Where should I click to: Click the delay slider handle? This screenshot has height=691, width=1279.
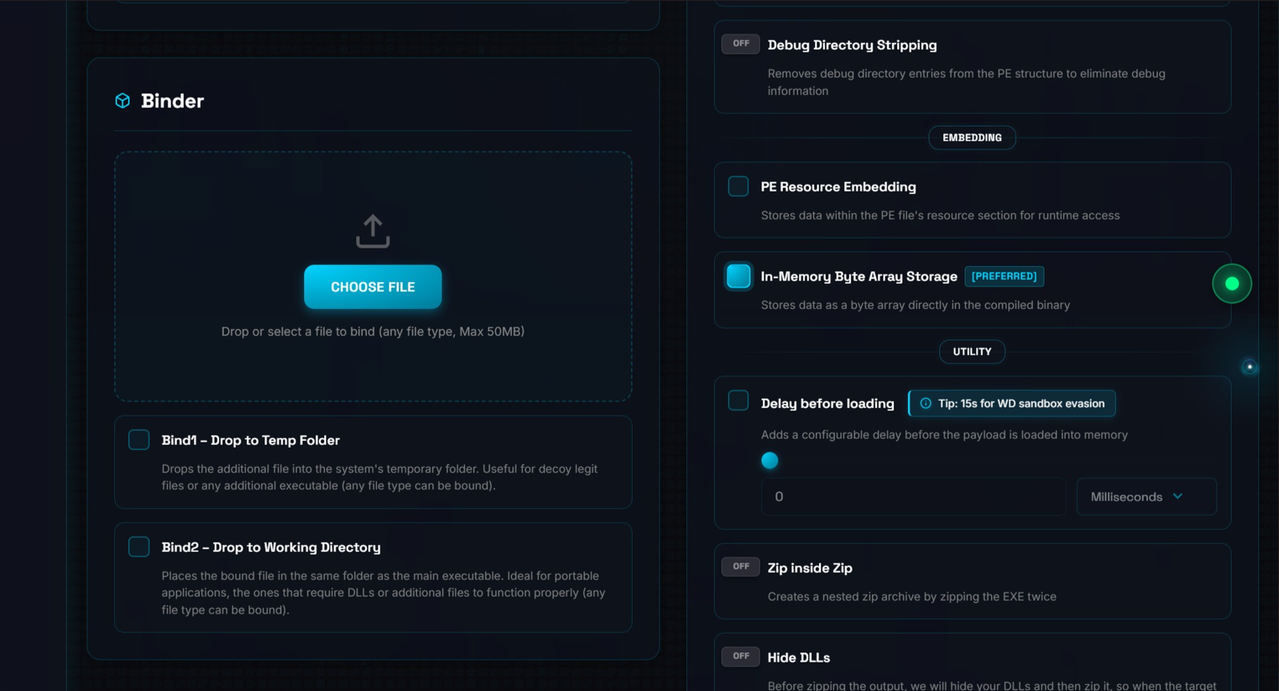[769, 460]
